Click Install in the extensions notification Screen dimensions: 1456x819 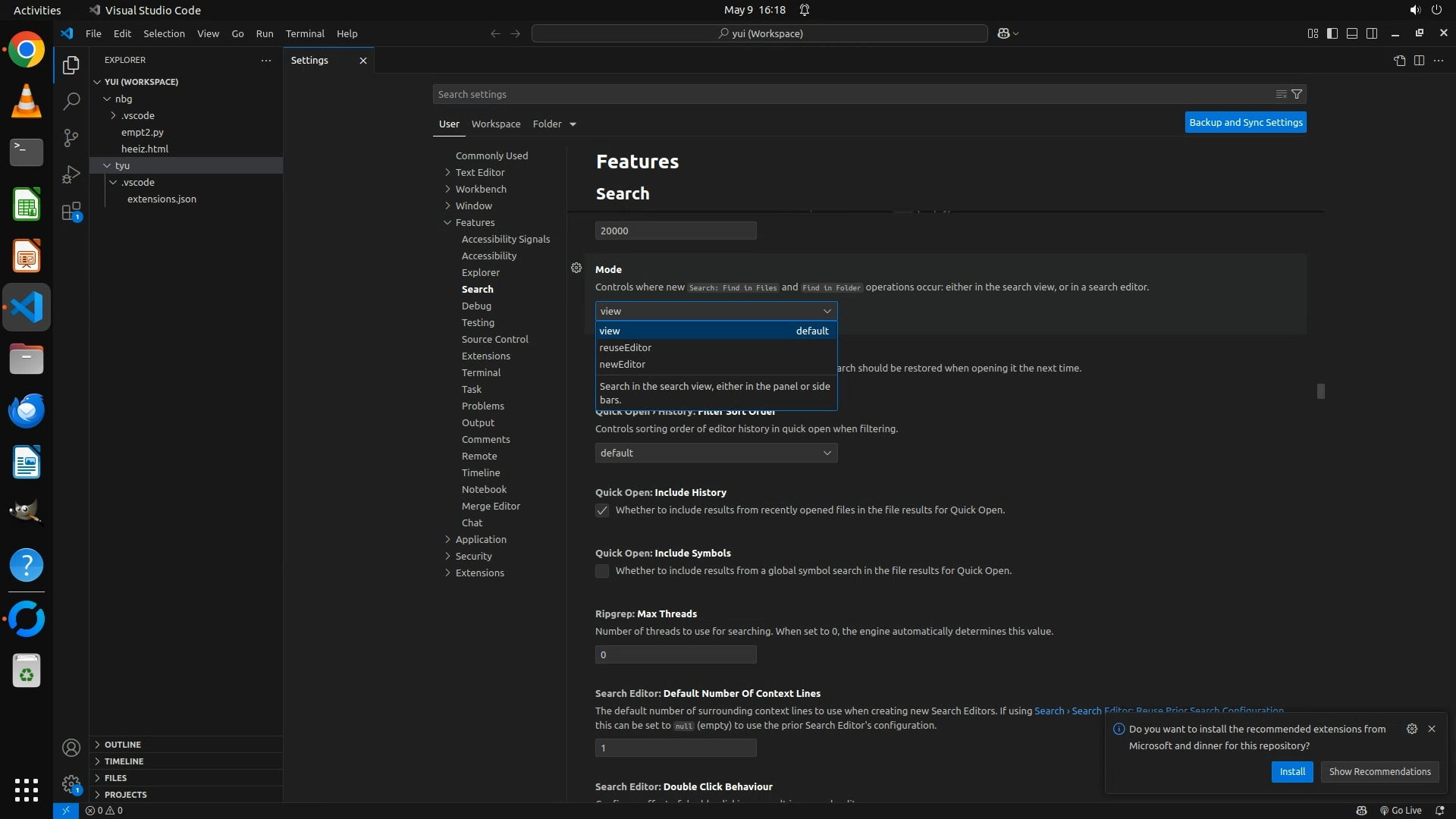tap(1291, 771)
